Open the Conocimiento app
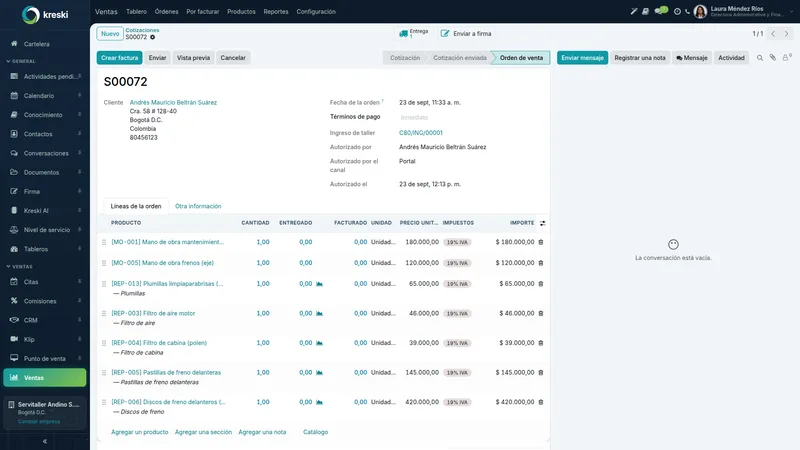Viewport: 800px width, 450px height. (45, 115)
